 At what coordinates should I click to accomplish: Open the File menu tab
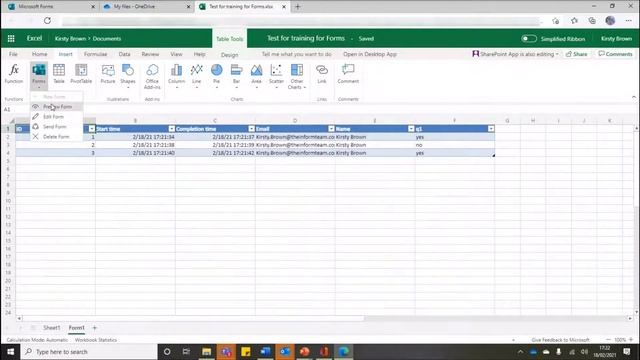click(13, 54)
